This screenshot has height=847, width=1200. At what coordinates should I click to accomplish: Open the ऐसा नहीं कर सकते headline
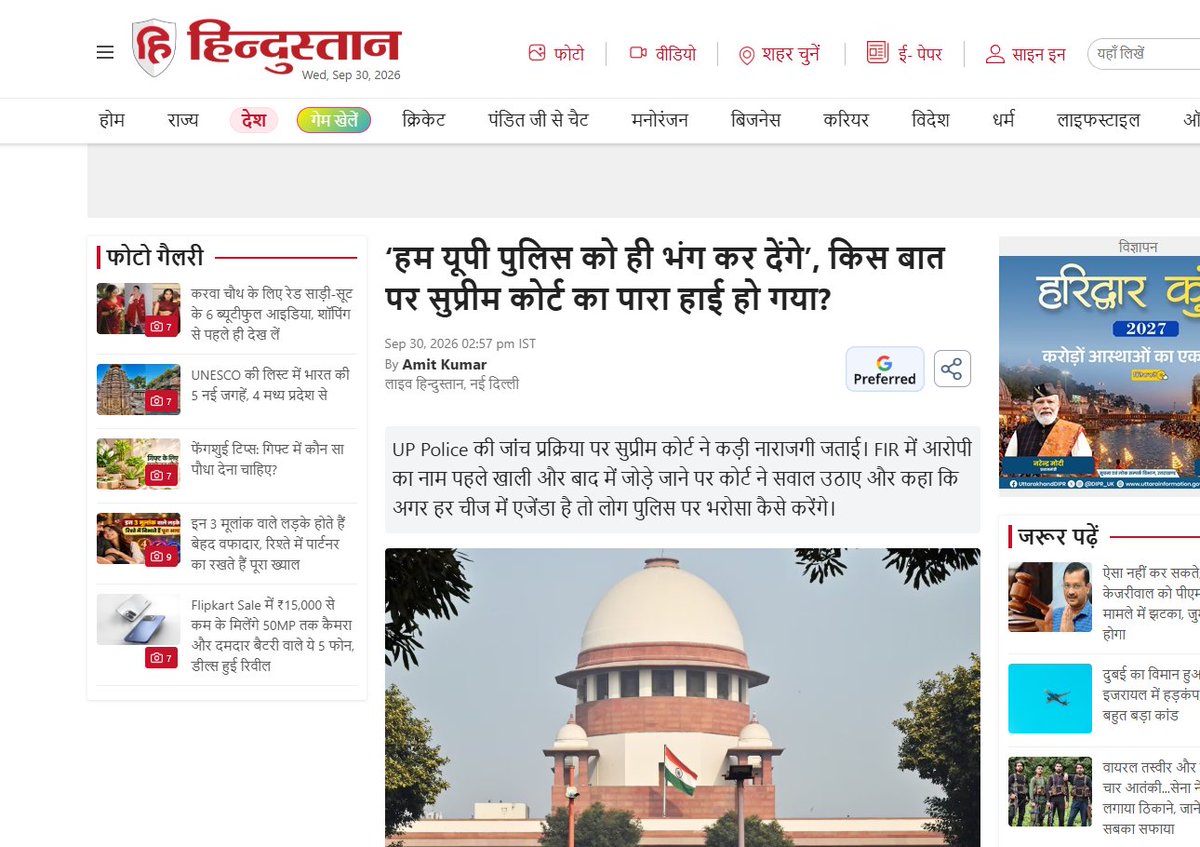[x=1151, y=603]
